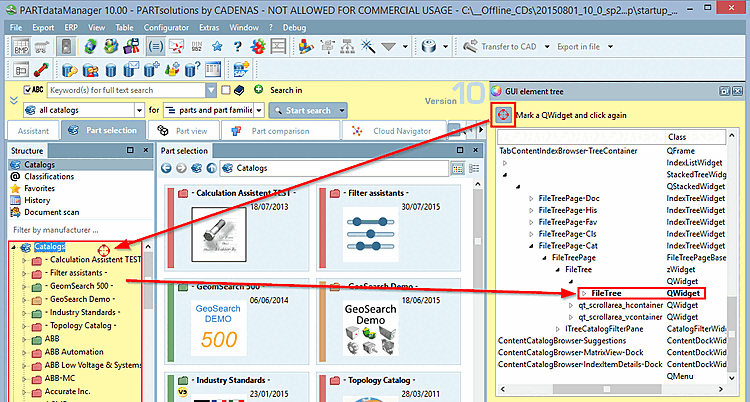Viewport: 750px width, 402px height.
Task: Click the database with envelope icon
Action: tap(131, 70)
